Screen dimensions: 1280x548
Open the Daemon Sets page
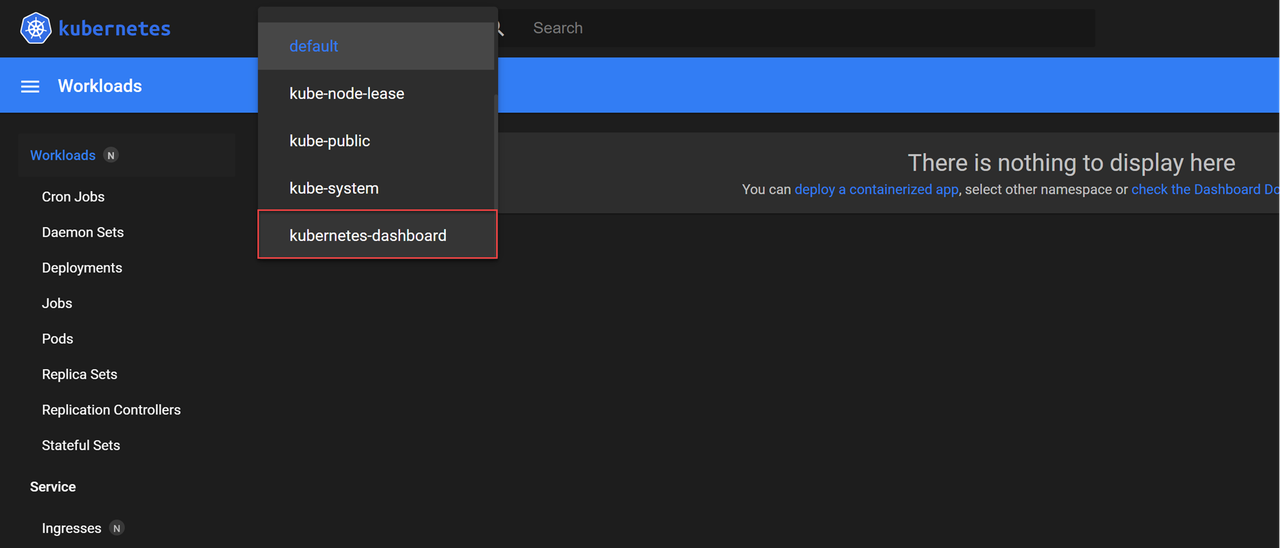(83, 232)
